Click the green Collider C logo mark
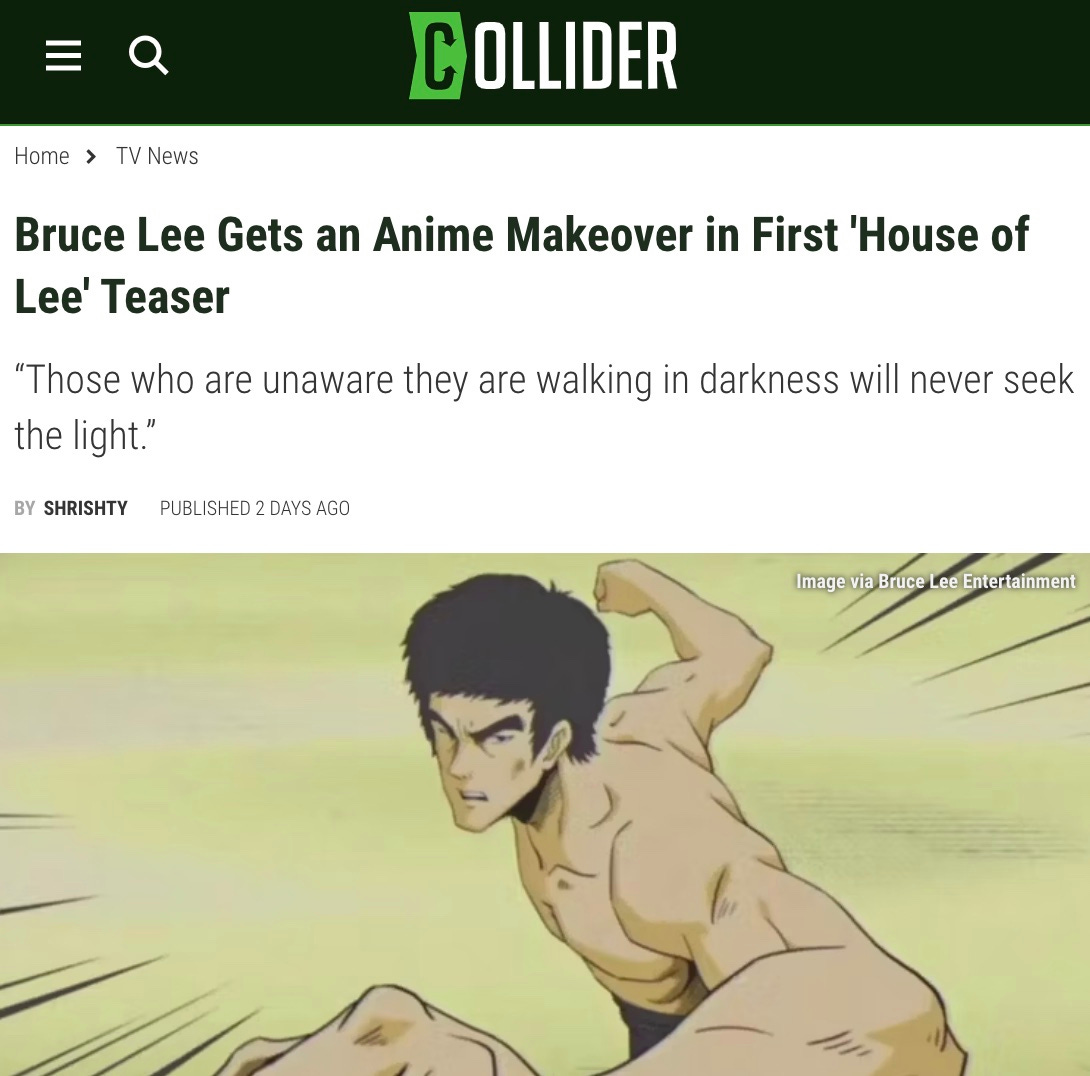The image size is (1090, 1076). click(x=436, y=56)
